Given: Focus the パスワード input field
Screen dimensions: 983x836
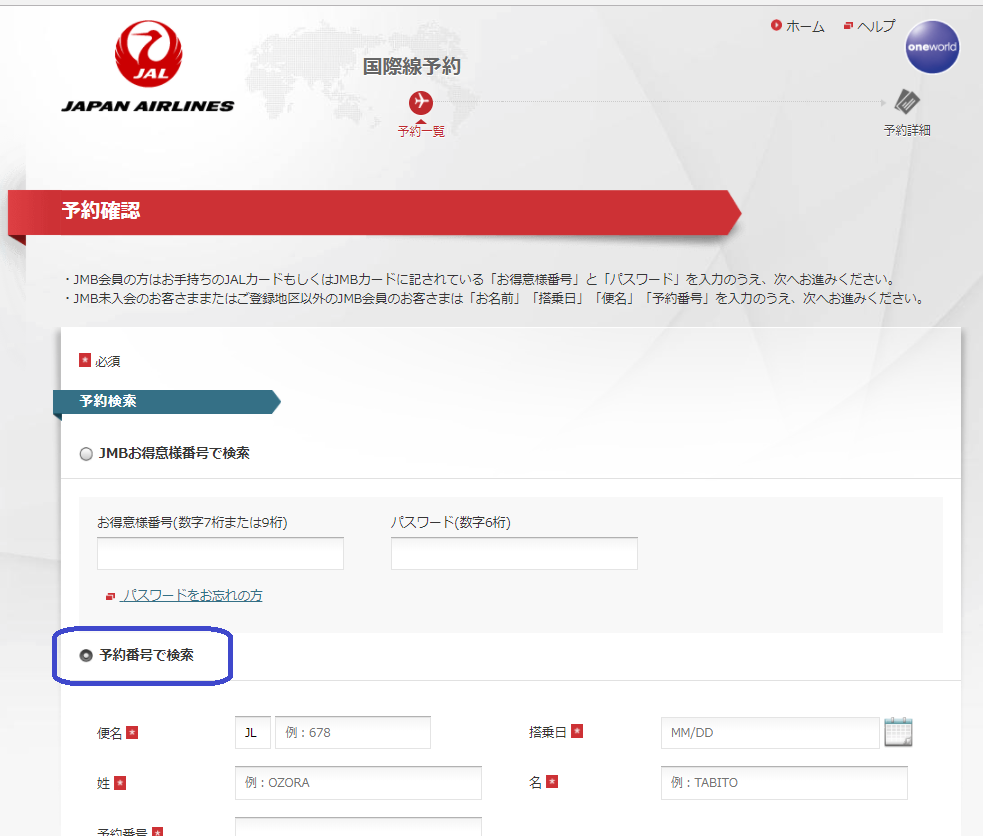Looking at the screenshot, I should pos(514,553).
